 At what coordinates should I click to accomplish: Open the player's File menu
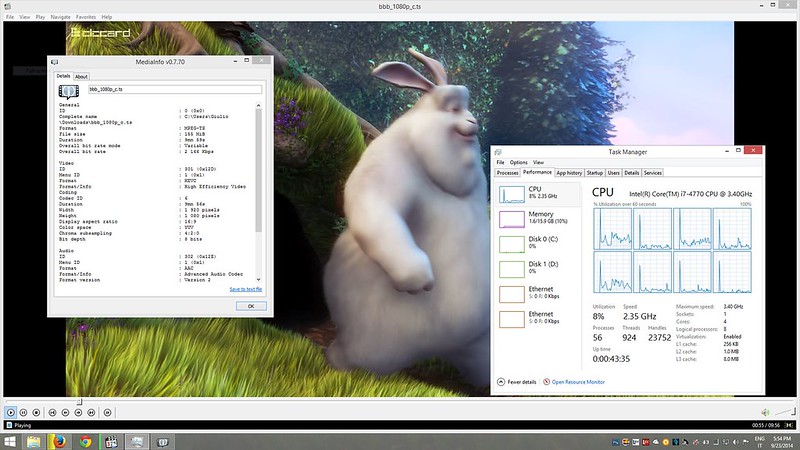[x=10, y=17]
